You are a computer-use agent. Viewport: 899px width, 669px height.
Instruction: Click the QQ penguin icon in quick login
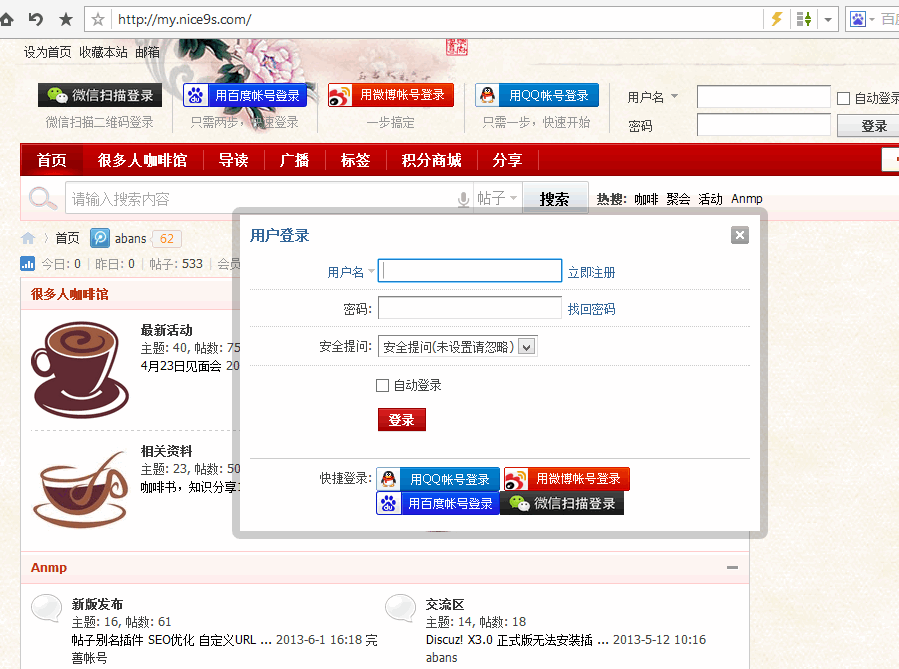(387, 478)
